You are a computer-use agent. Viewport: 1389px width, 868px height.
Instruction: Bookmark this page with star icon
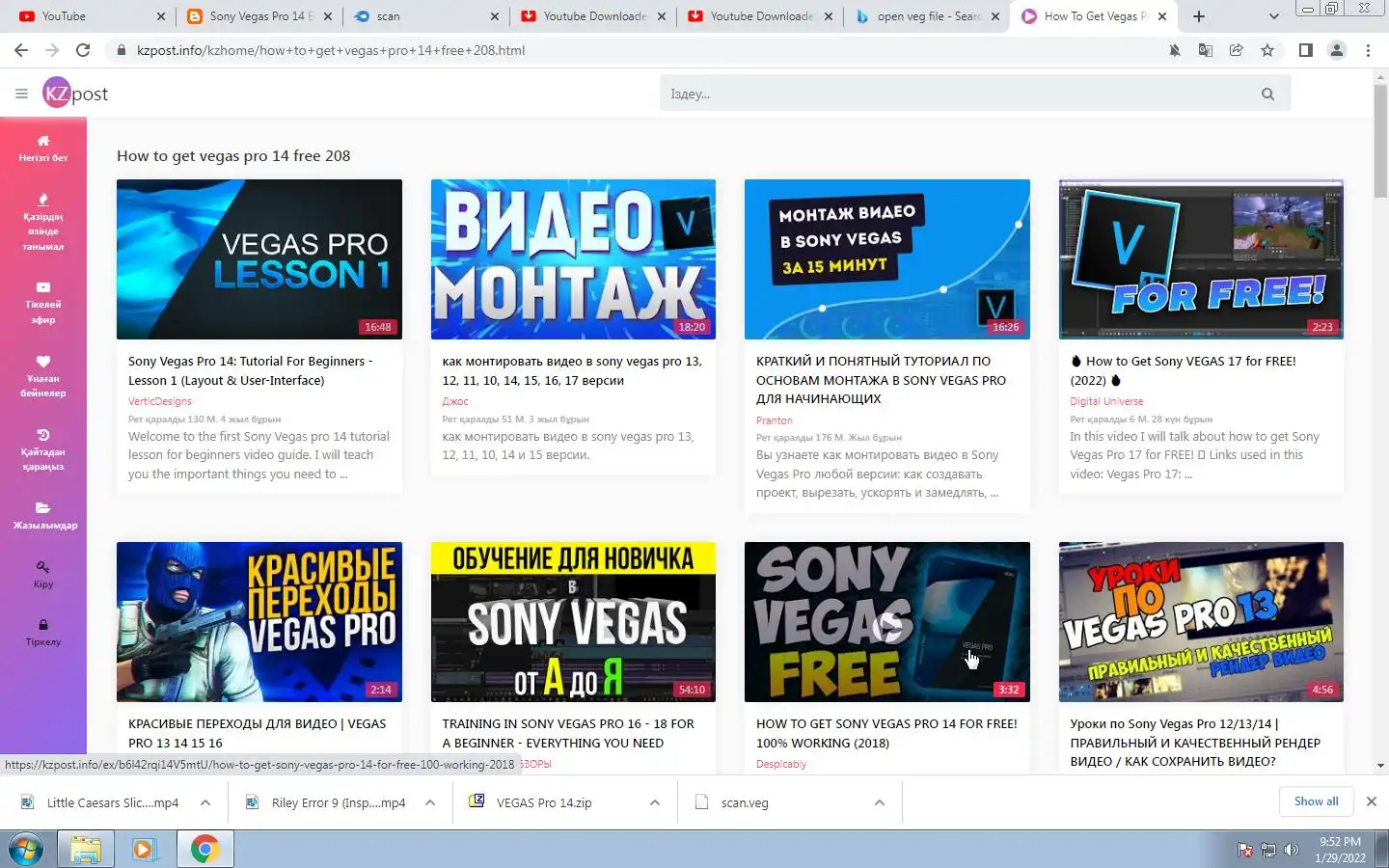[x=1267, y=50]
